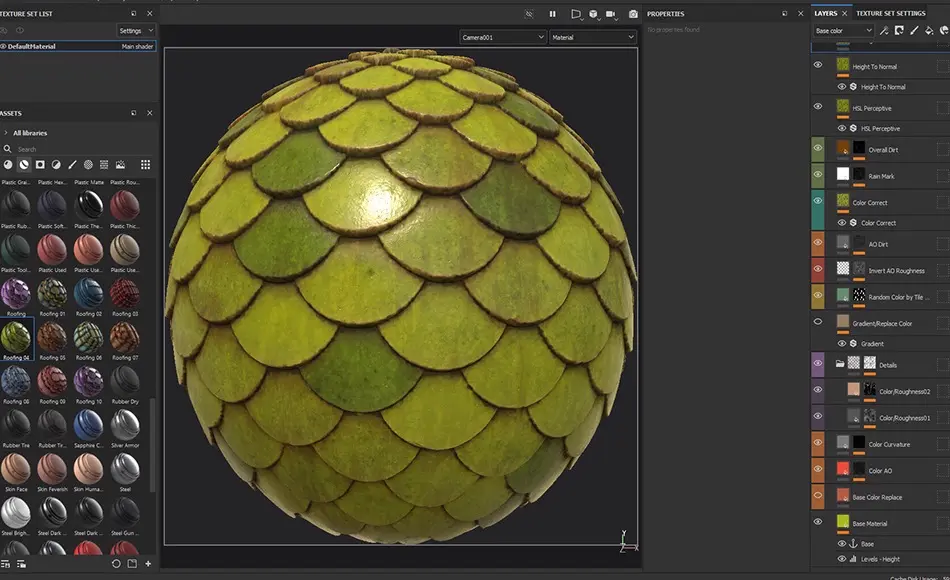Take a screenshot with the camera icon

click(633, 14)
